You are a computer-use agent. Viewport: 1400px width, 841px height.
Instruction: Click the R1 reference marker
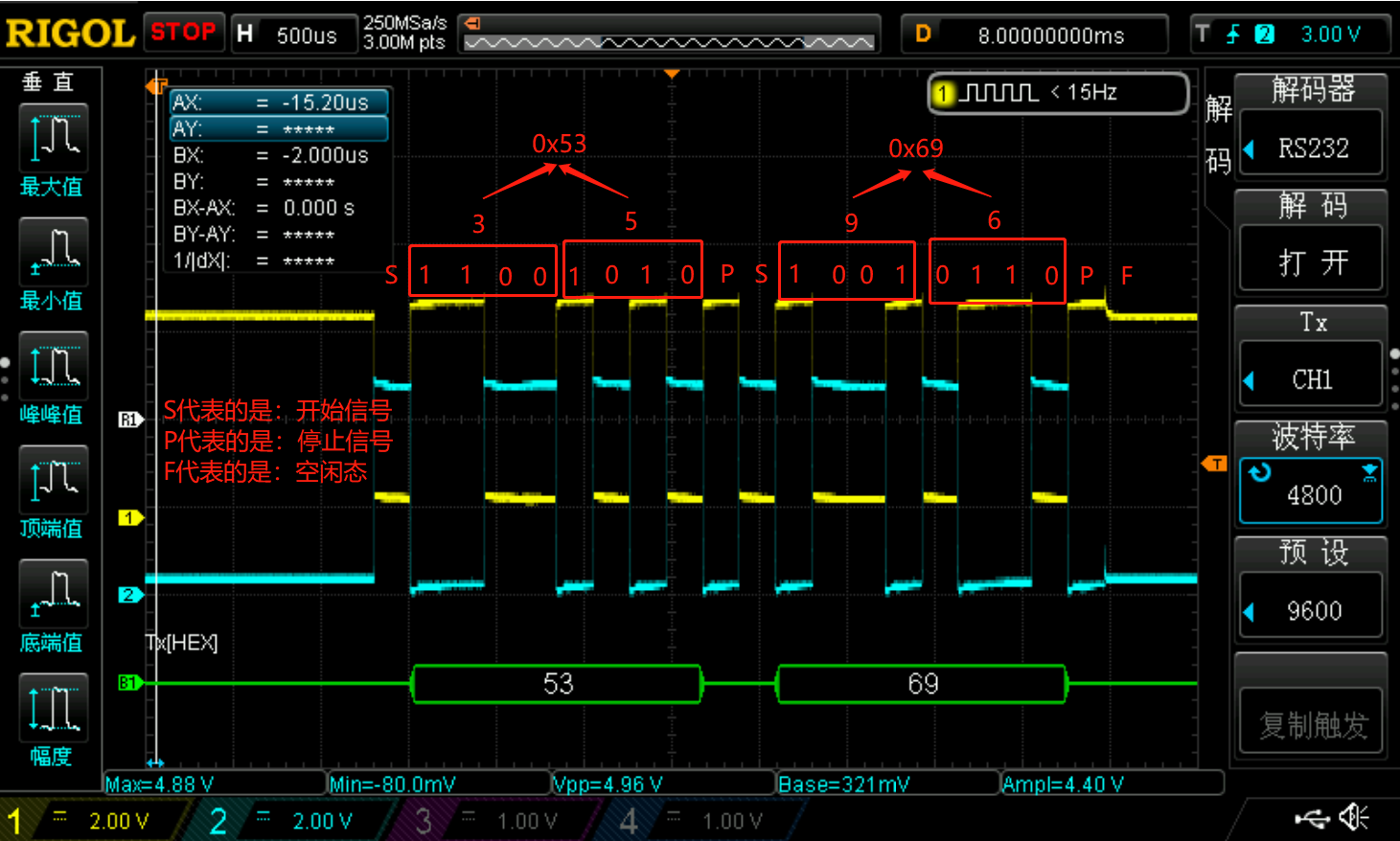click(129, 420)
